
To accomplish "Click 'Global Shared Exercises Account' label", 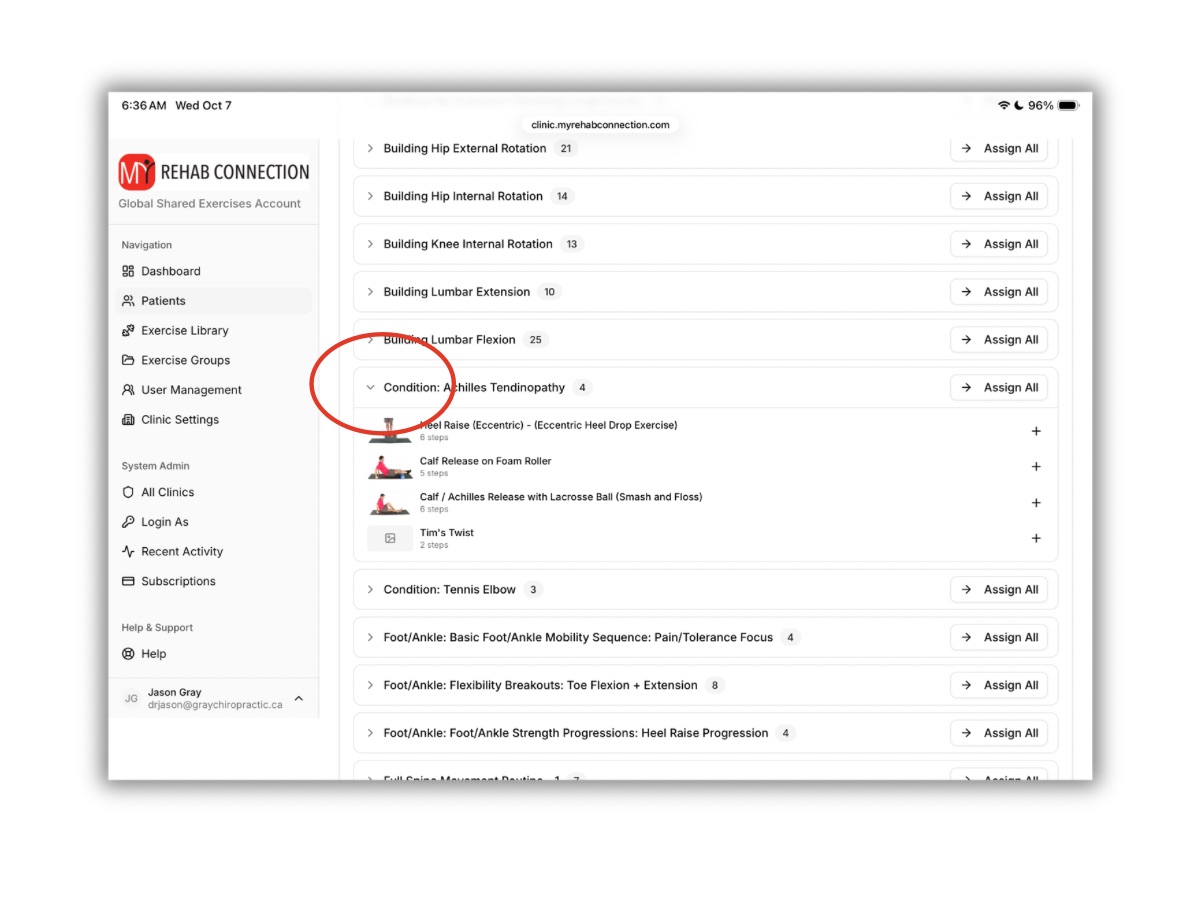I will point(210,204).
